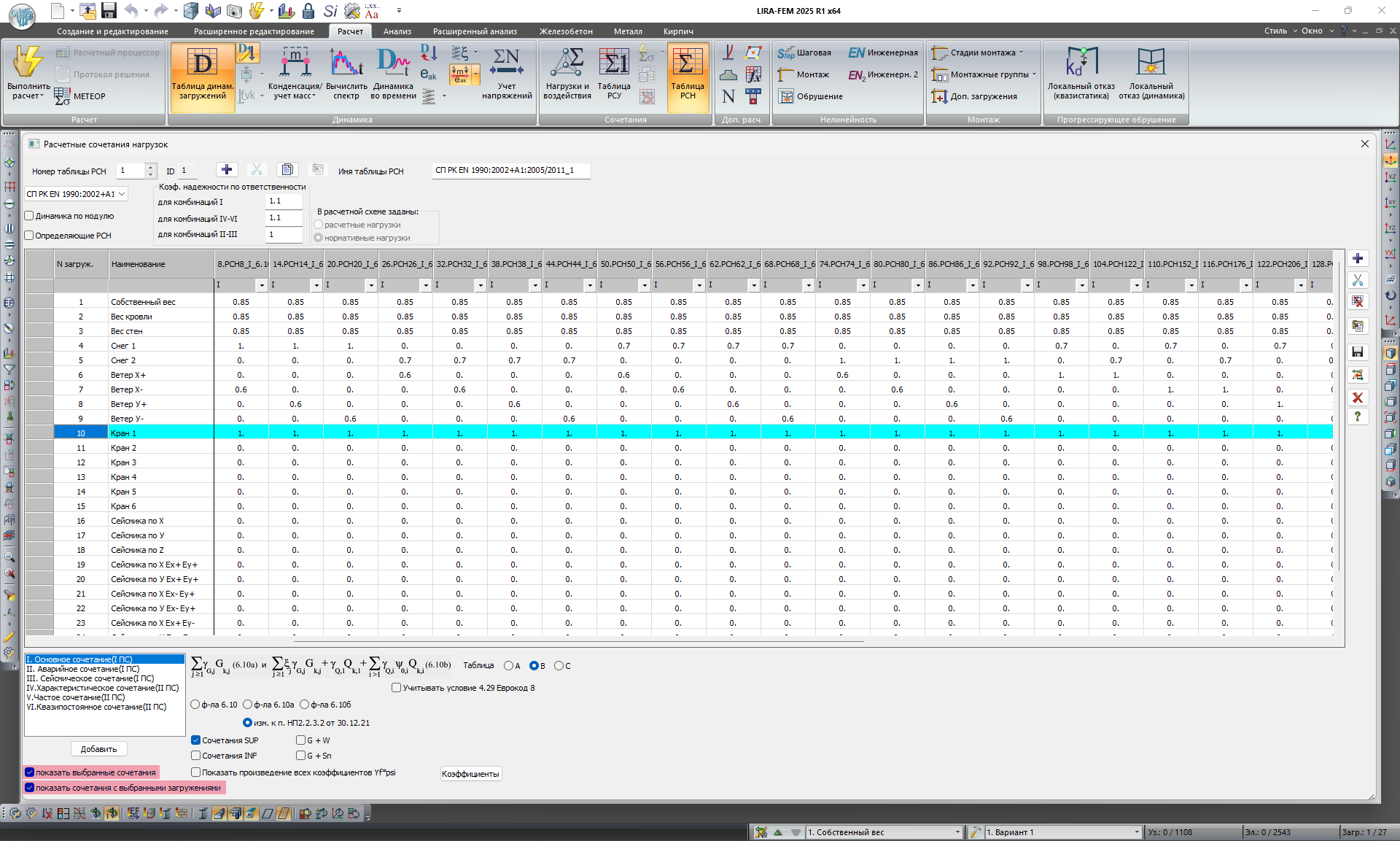Click the Коэффициенты button
This screenshot has height=841, width=1400.
470,774
